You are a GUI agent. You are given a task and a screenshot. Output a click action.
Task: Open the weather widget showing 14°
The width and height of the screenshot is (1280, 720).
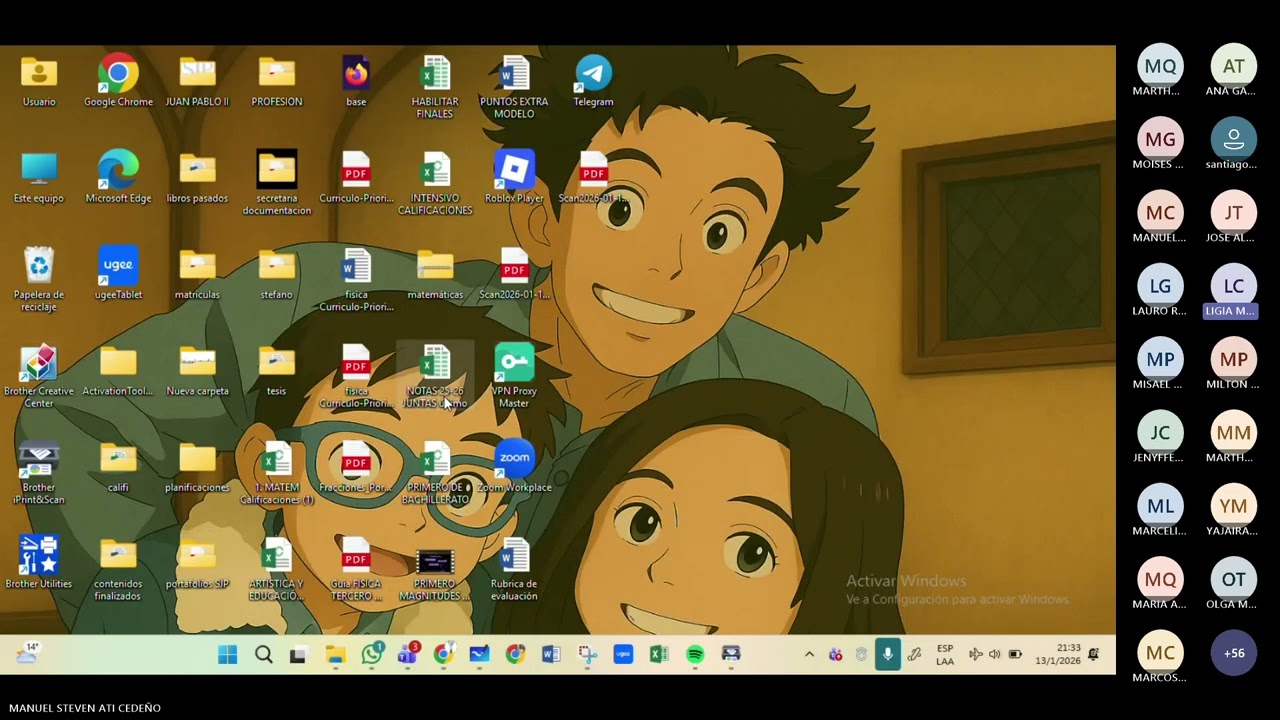click(27, 653)
